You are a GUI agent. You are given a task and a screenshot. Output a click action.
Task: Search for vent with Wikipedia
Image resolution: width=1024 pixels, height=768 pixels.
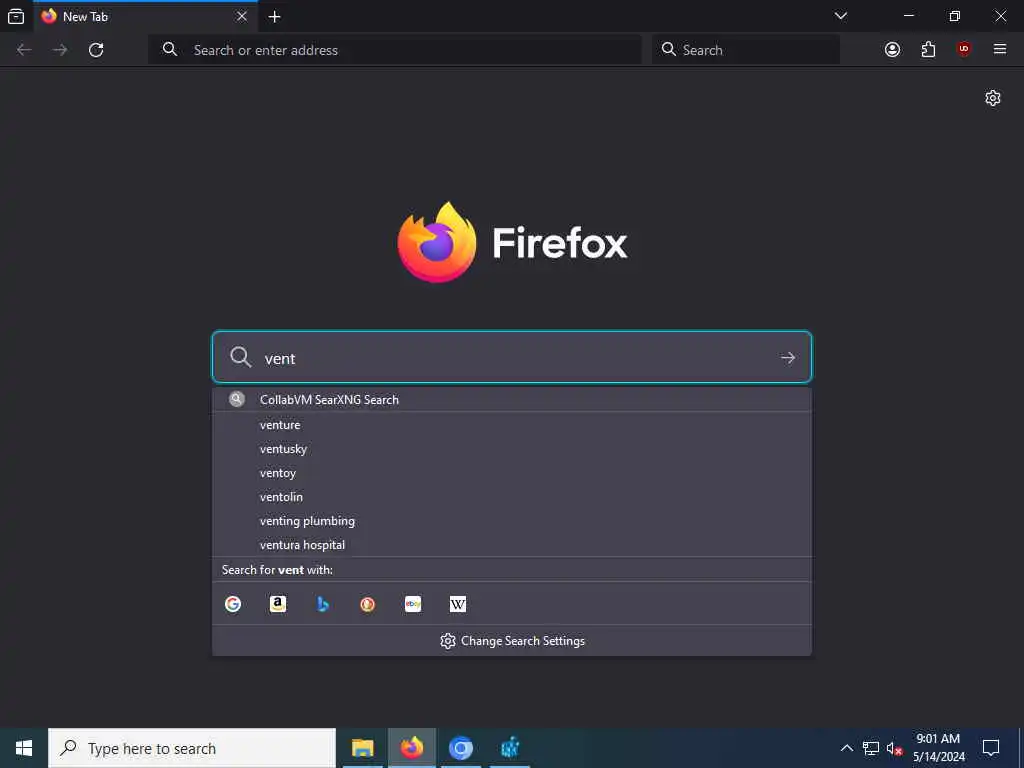[458, 604]
